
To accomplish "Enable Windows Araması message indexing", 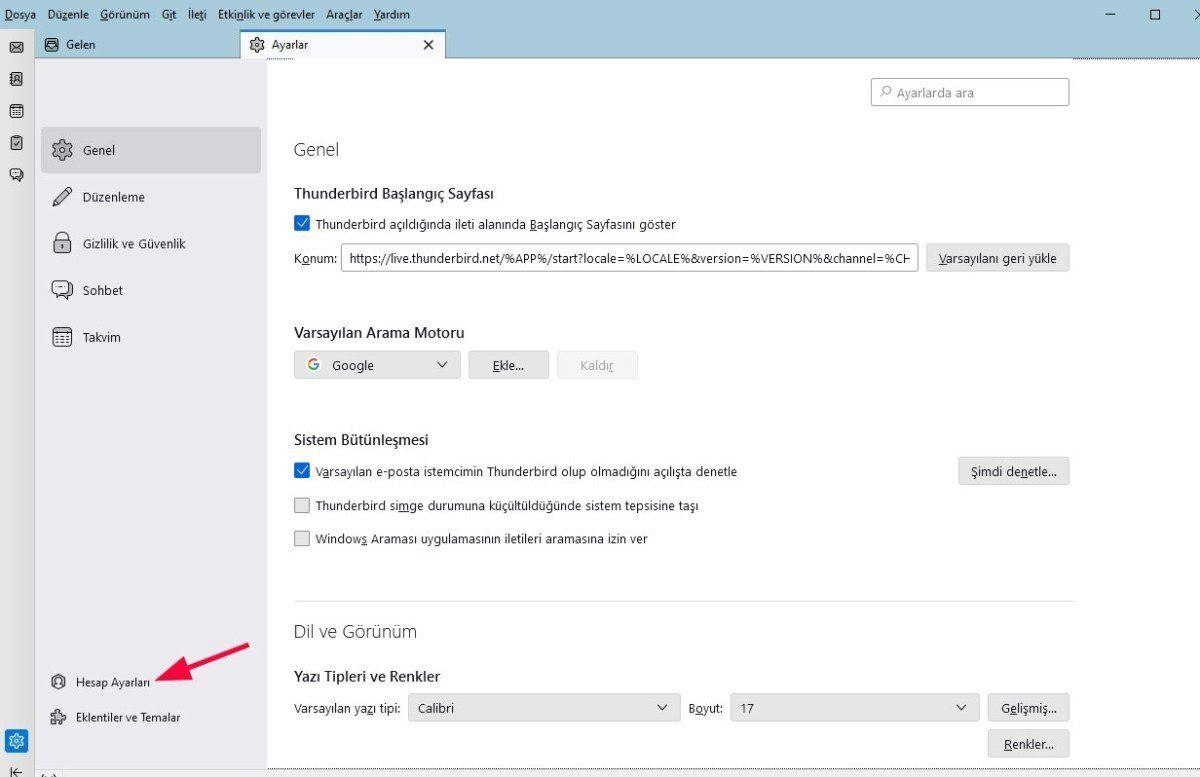I will click(302, 538).
